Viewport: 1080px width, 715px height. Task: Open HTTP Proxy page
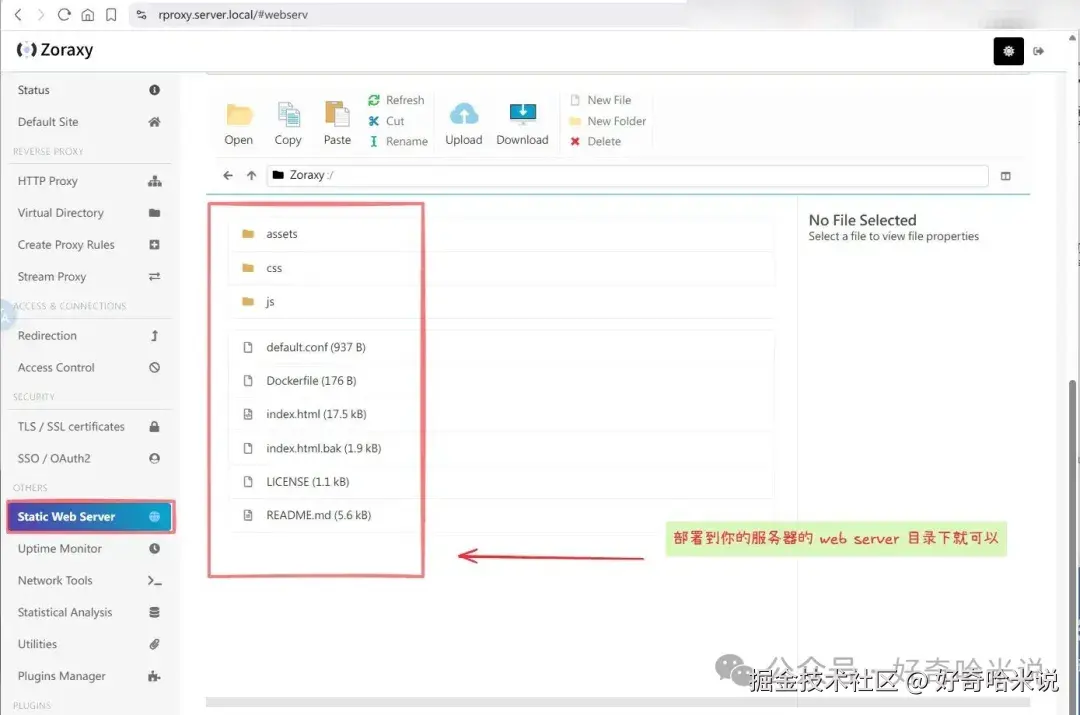[x=90, y=181]
